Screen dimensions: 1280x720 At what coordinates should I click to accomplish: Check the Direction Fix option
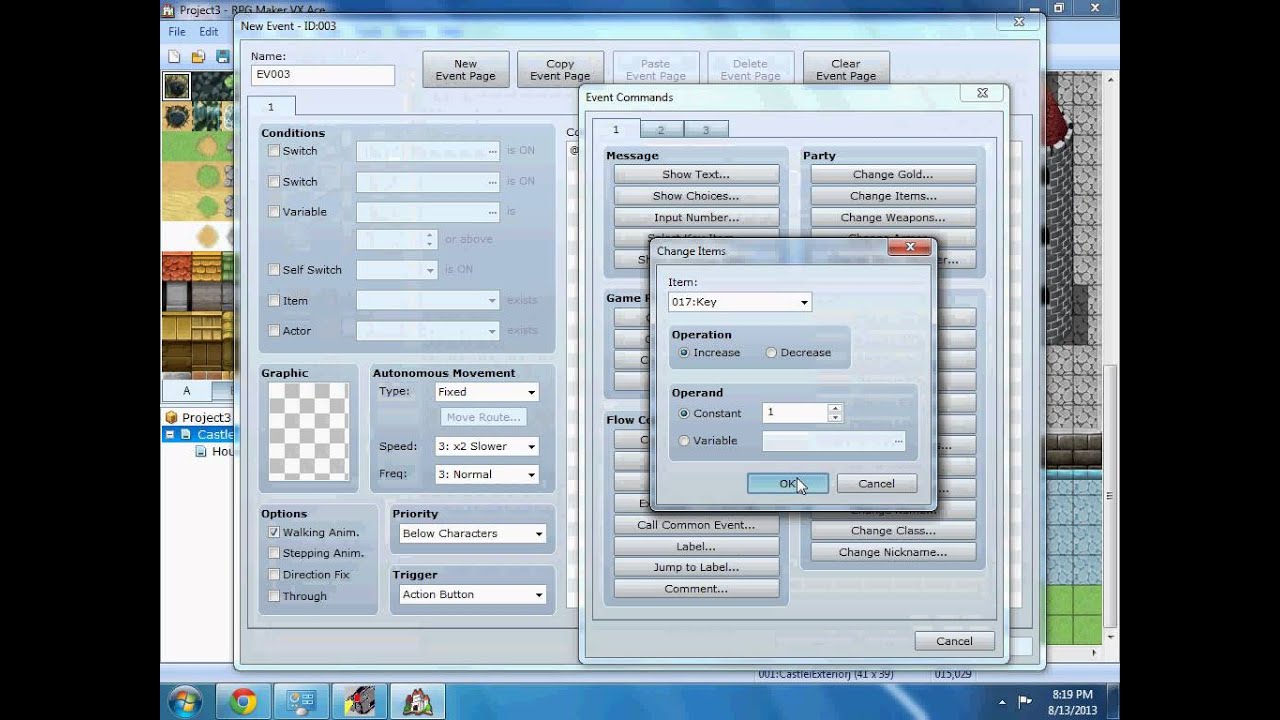(273, 575)
